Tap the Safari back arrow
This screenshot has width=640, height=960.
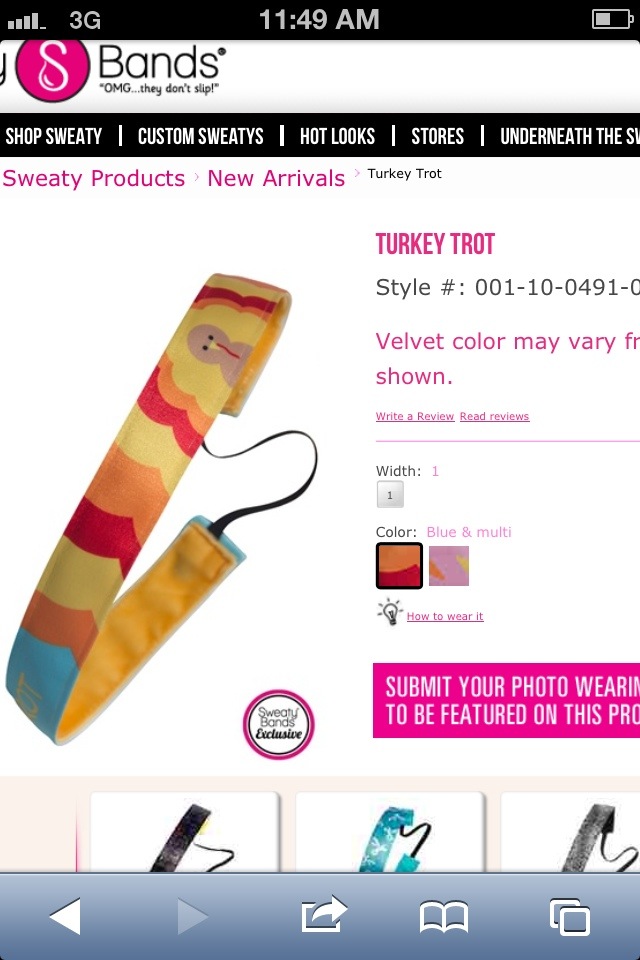point(66,916)
